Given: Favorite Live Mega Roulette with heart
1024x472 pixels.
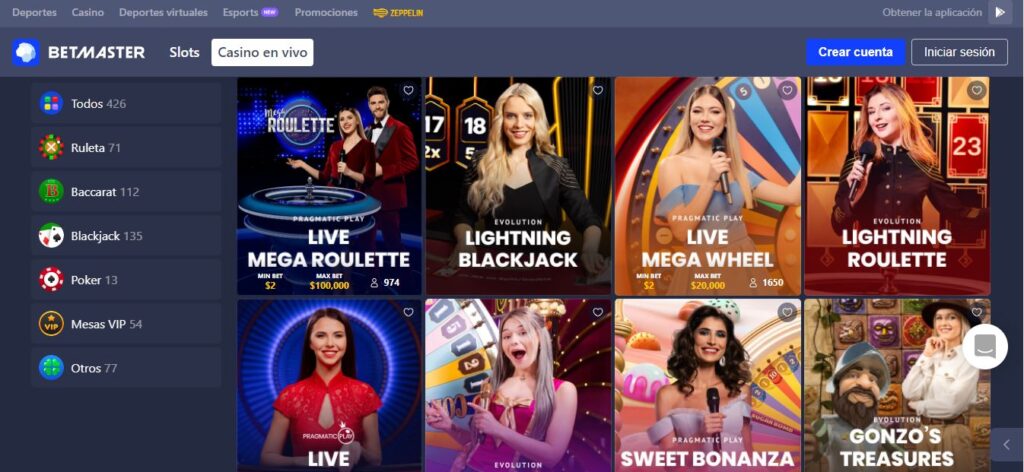Looking at the screenshot, I should pos(408,91).
